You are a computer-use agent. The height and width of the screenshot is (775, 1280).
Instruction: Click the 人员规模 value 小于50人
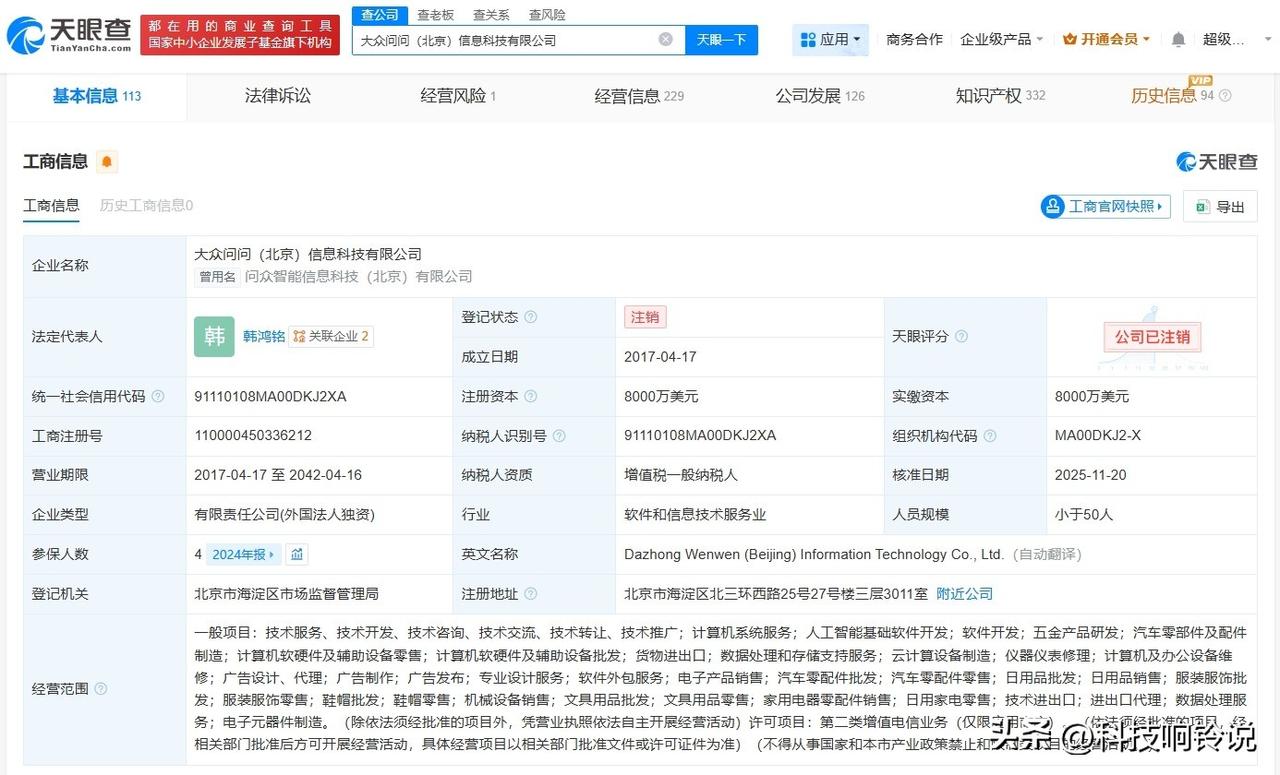coord(1083,515)
